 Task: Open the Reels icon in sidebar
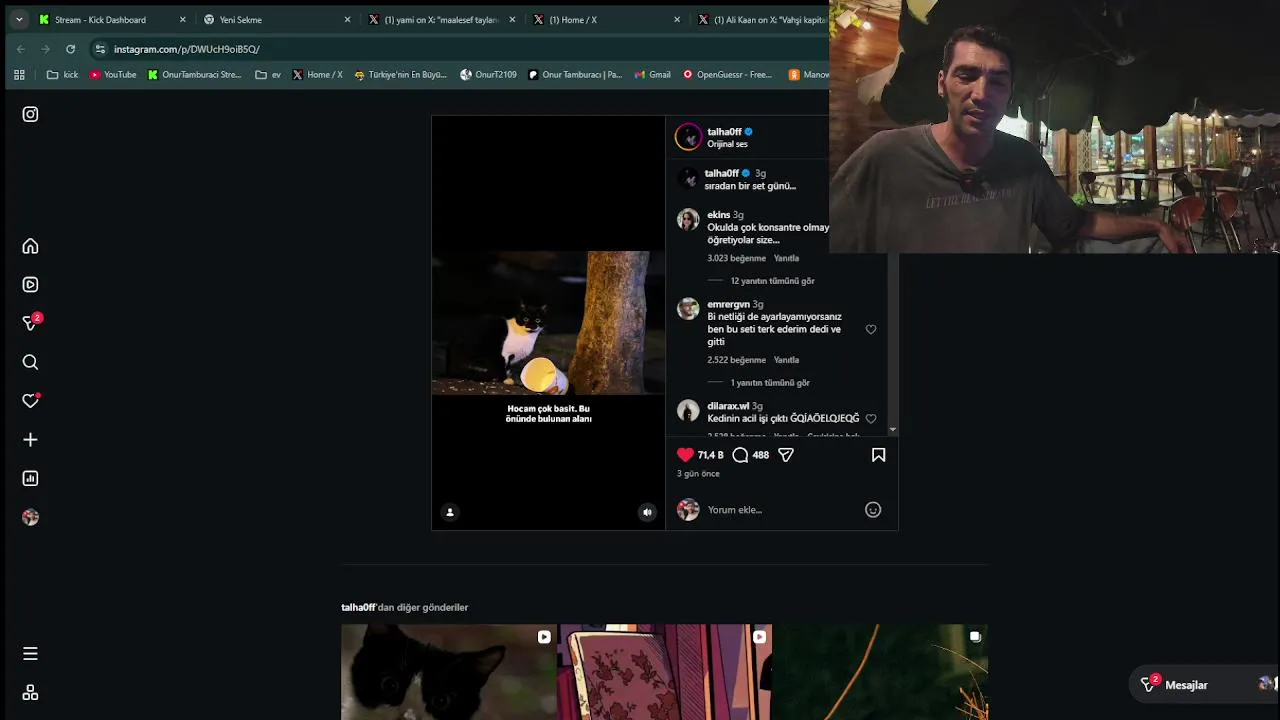(x=30, y=285)
